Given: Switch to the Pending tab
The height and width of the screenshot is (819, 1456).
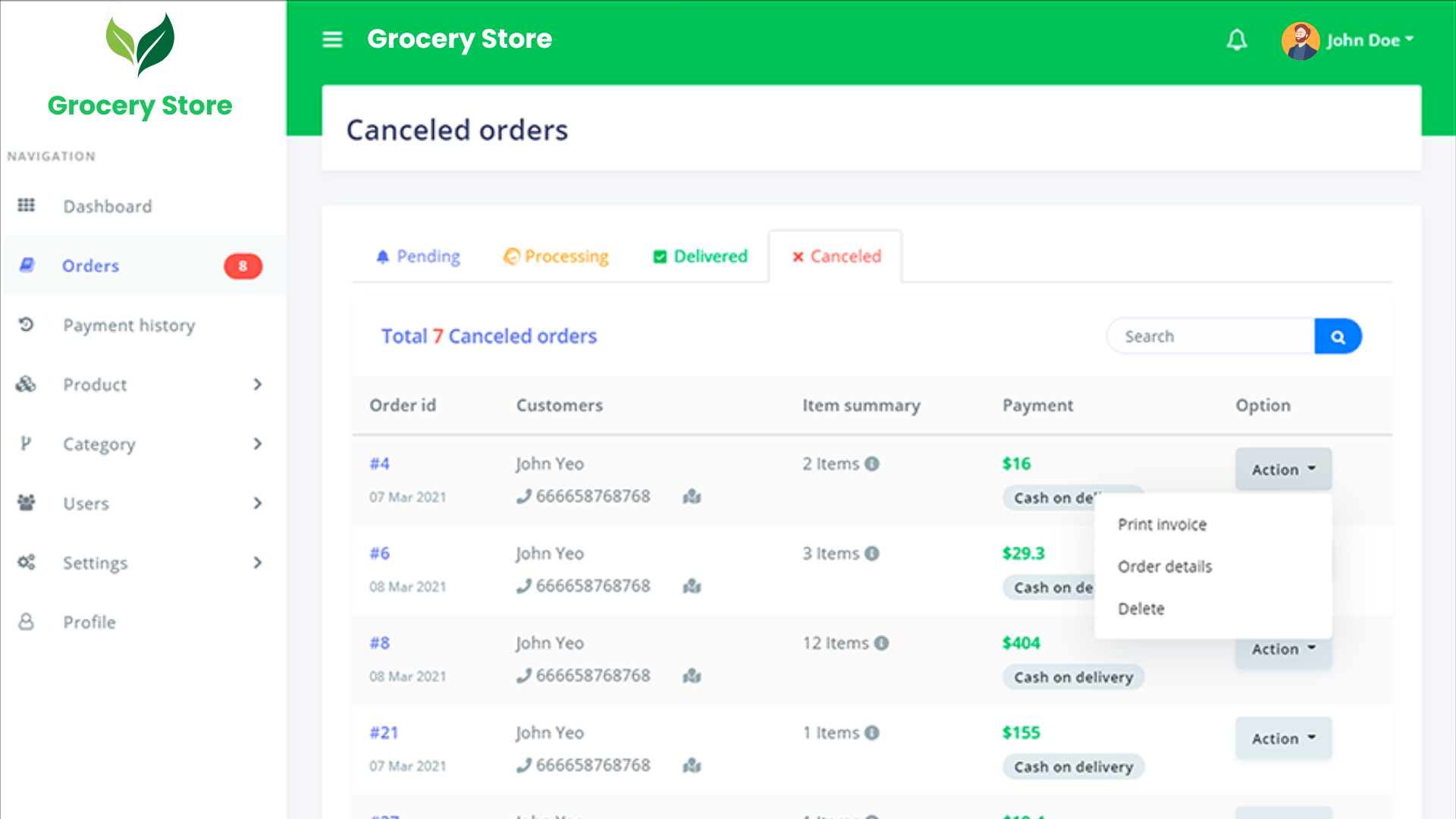Looking at the screenshot, I should click(418, 256).
